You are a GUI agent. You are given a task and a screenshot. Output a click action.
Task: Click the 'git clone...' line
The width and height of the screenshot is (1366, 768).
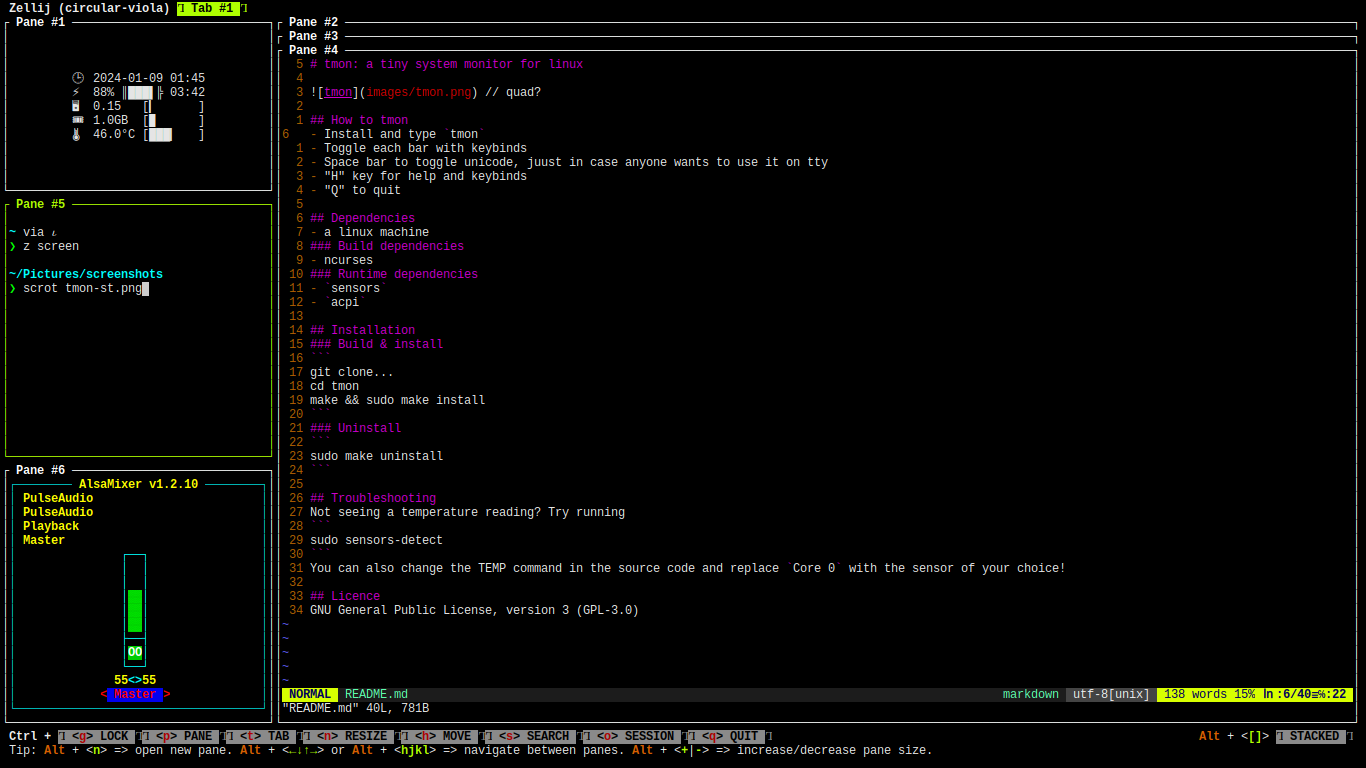(x=352, y=372)
